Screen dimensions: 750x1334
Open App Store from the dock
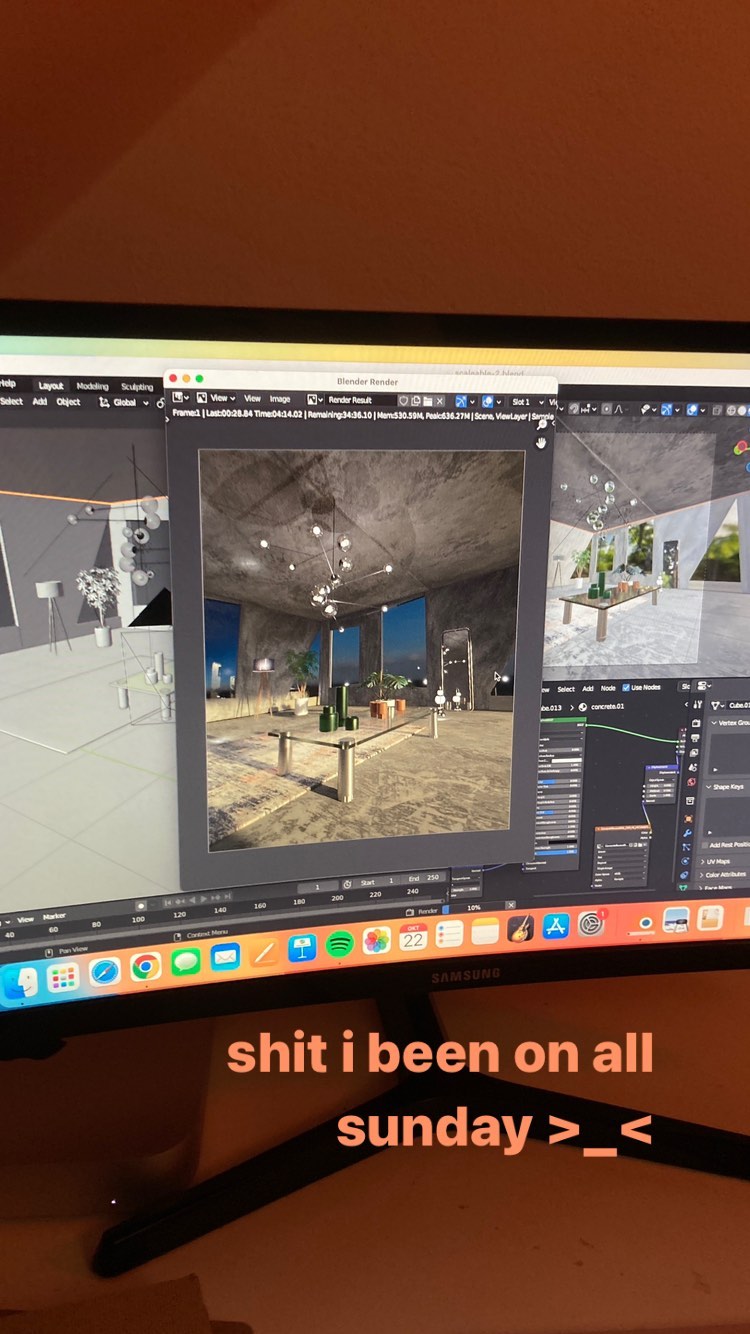click(556, 927)
